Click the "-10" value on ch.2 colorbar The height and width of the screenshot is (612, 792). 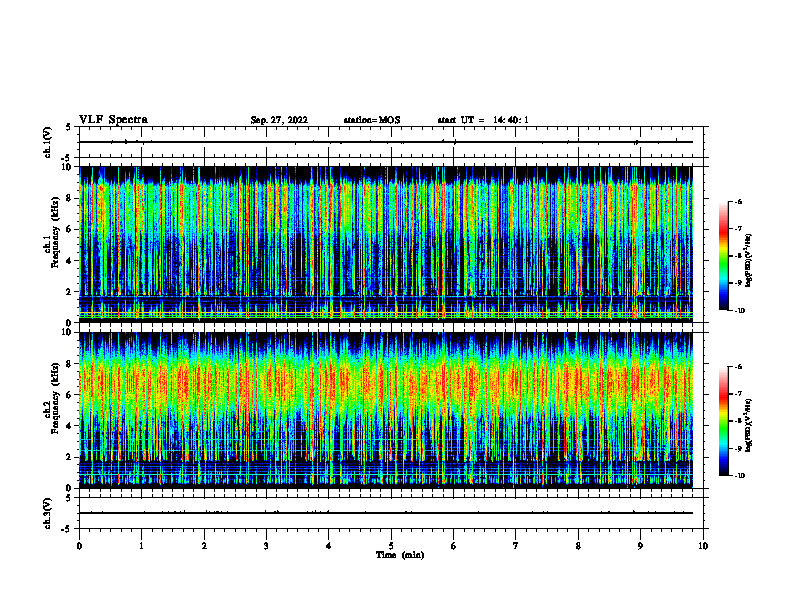(739, 476)
